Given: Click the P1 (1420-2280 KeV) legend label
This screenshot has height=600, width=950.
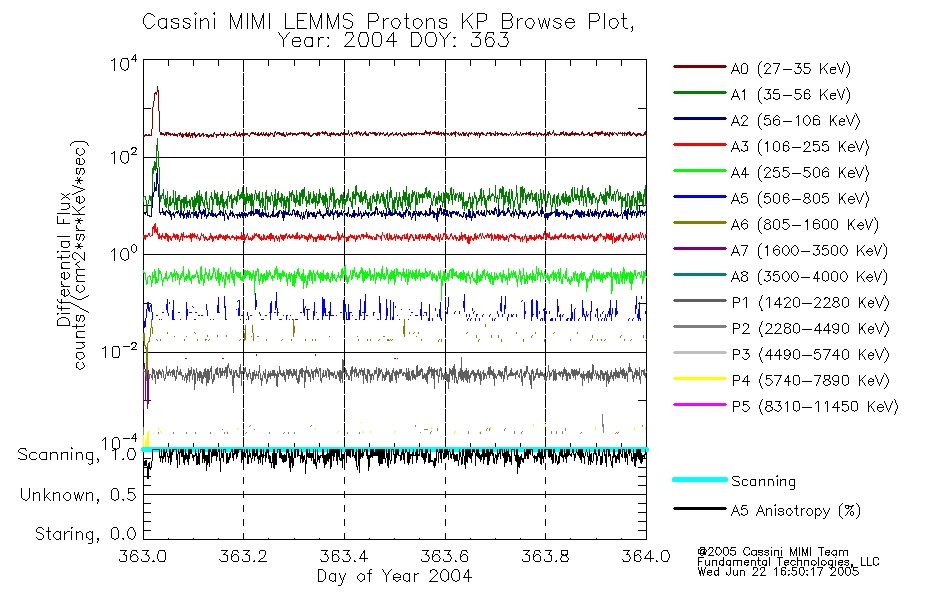Looking at the screenshot, I should click(x=811, y=303).
